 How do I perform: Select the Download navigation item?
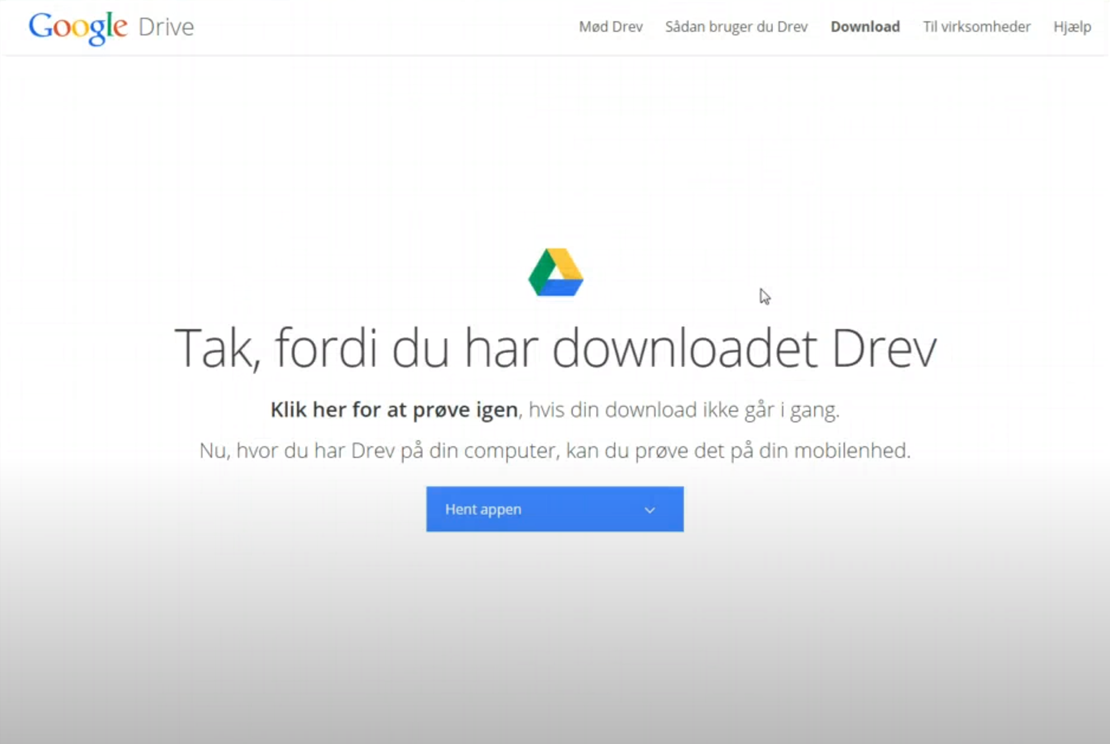click(865, 27)
